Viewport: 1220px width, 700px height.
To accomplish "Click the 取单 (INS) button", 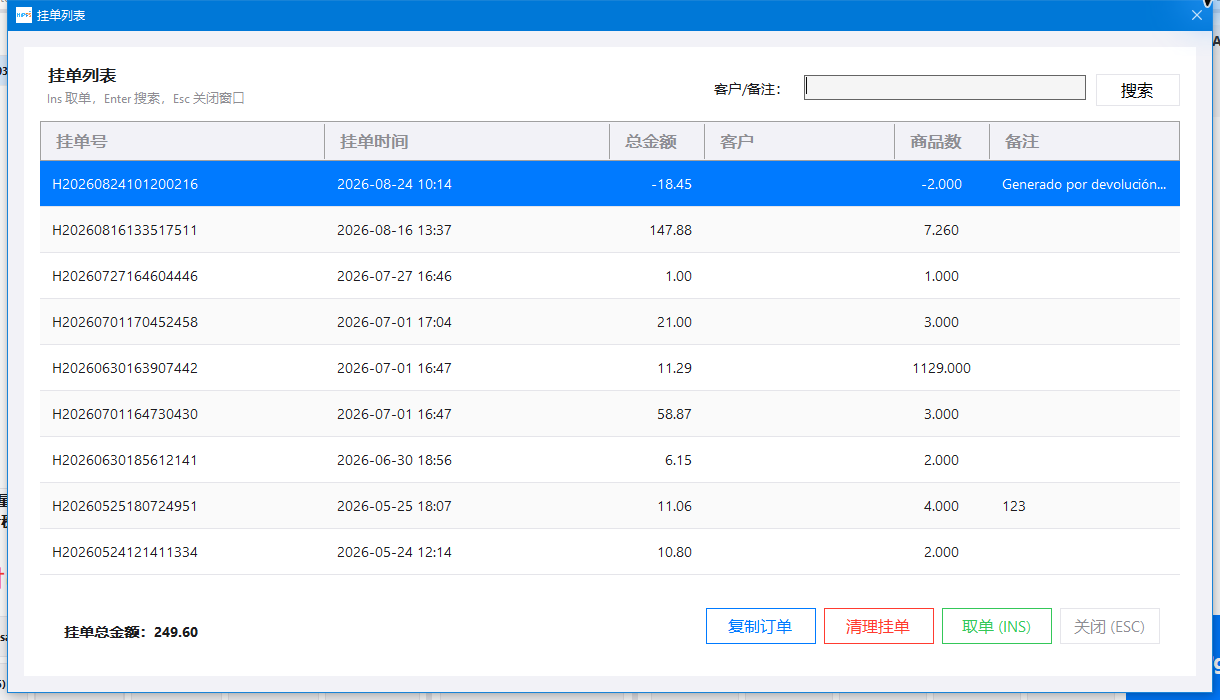I will point(997,626).
